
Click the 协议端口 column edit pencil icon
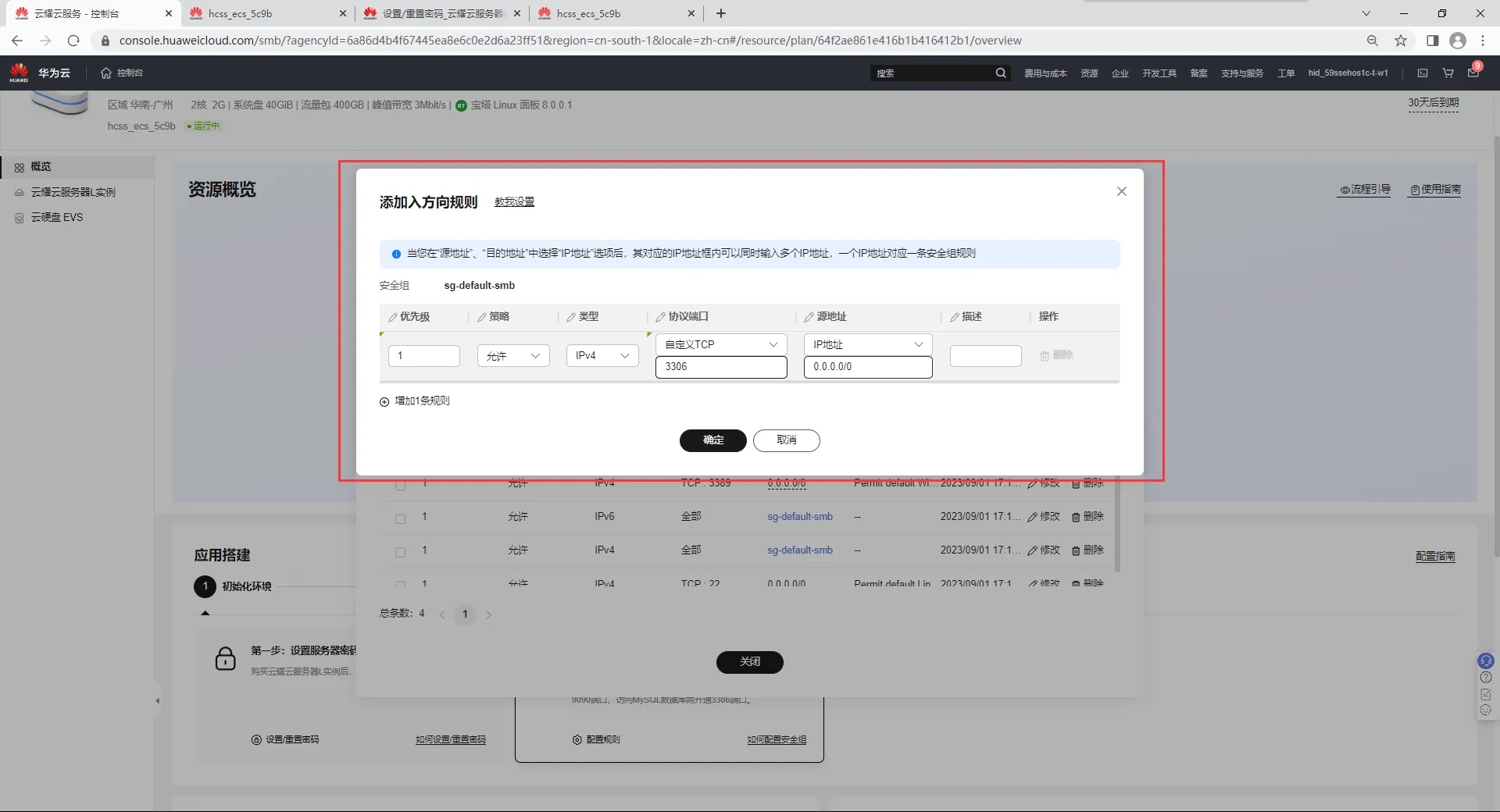point(661,317)
